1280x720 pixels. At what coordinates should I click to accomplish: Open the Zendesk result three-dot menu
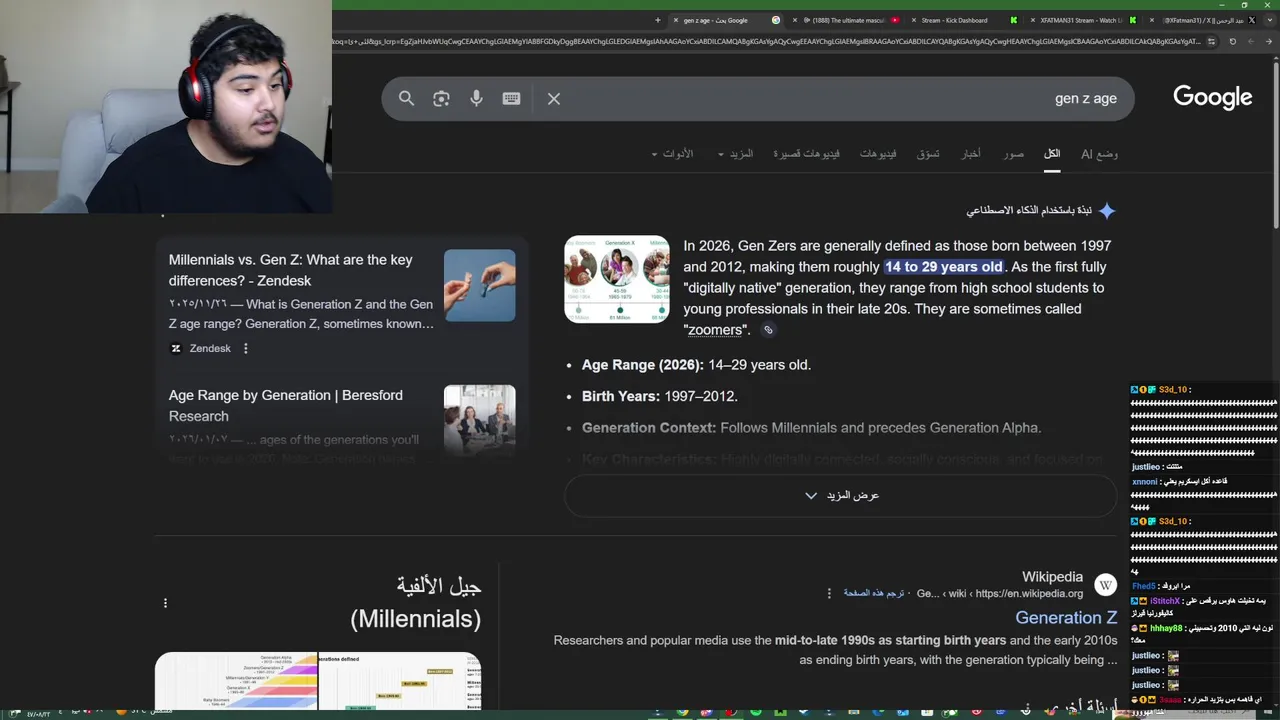tap(245, 348)
